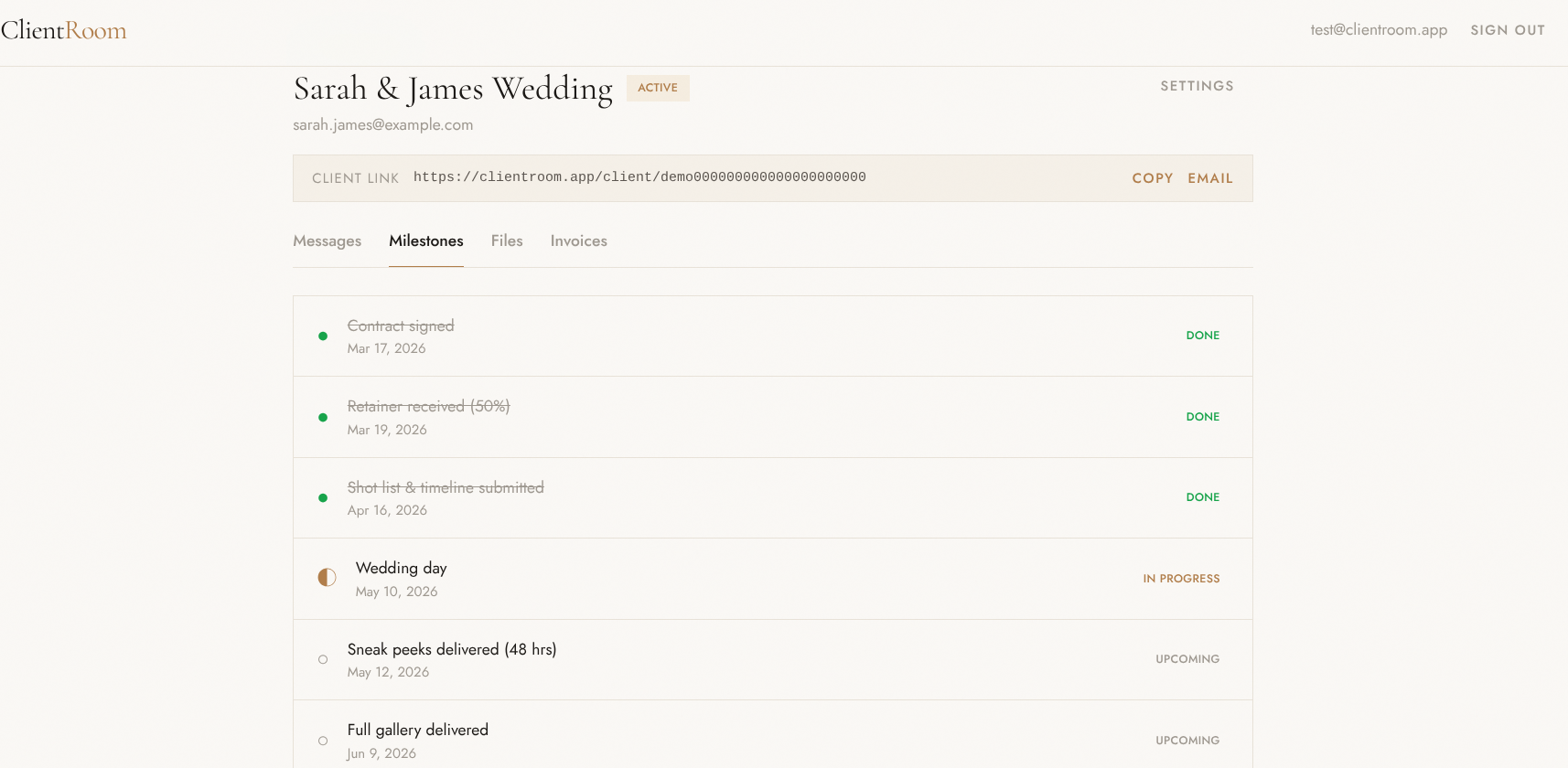Open the Wedding day milestone

coord(401,569)
